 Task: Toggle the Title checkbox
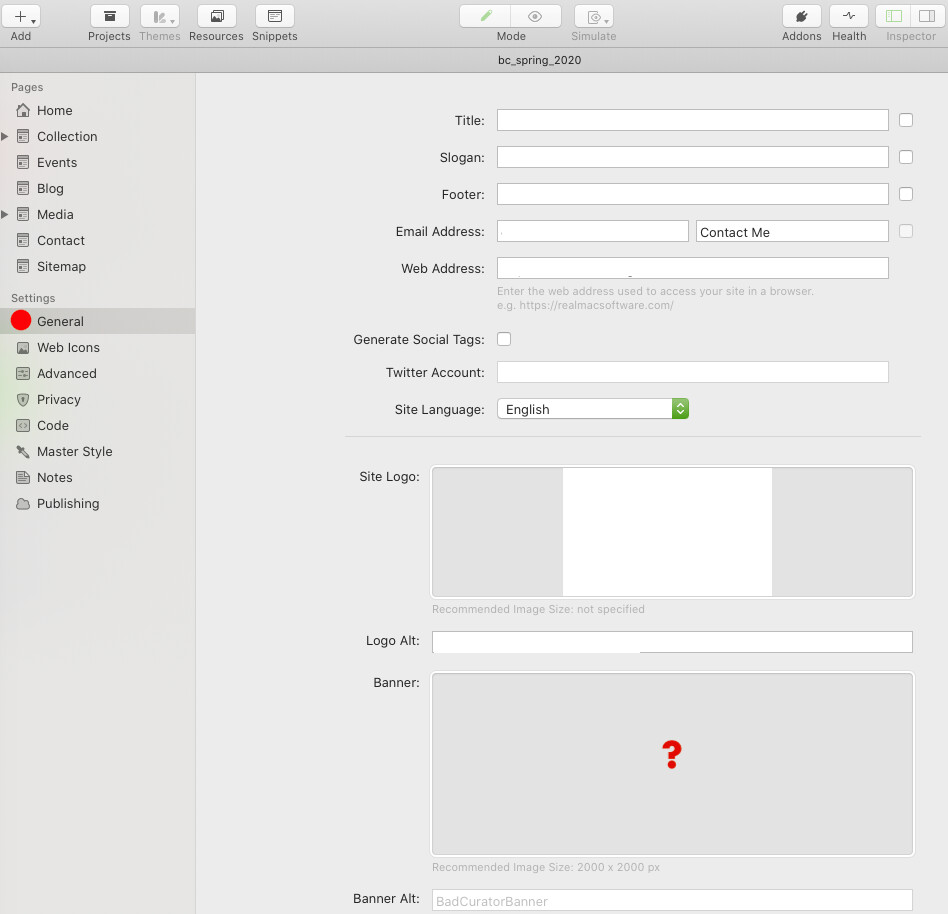pyautogui.click(x=906, y=120)
